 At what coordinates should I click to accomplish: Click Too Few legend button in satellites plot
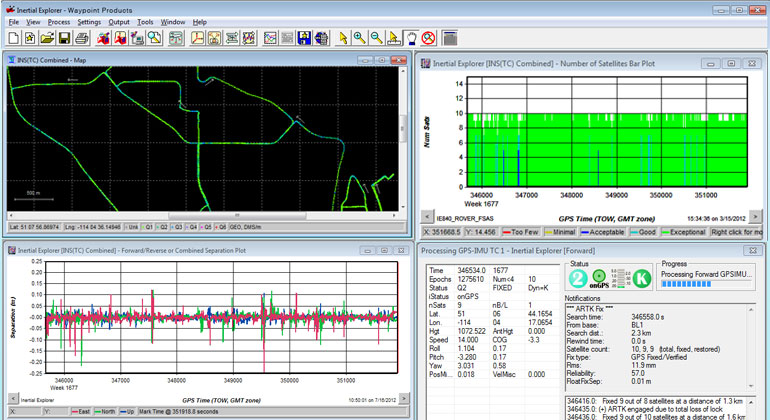521,232
